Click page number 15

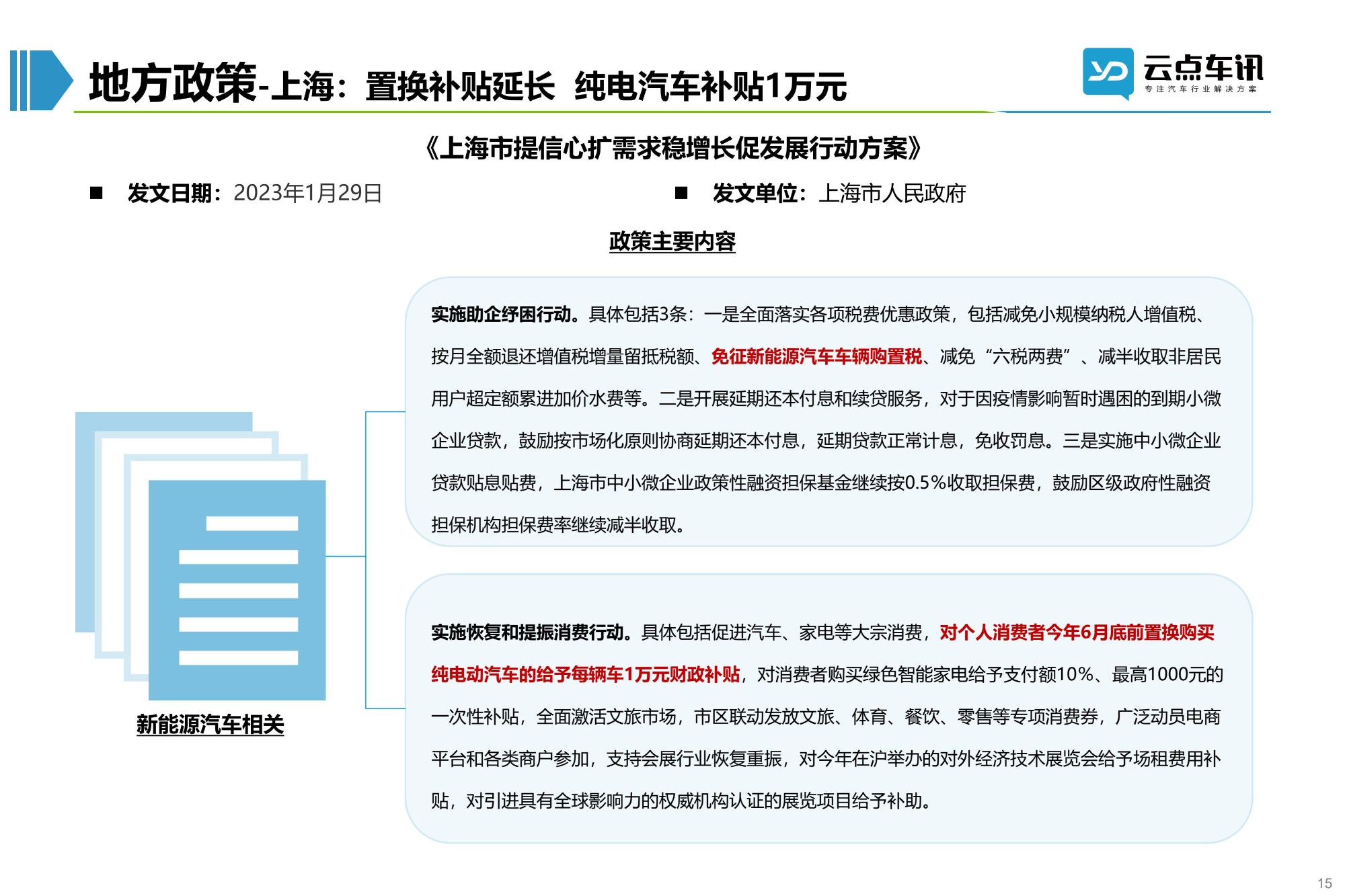(x=1325, y=883)
